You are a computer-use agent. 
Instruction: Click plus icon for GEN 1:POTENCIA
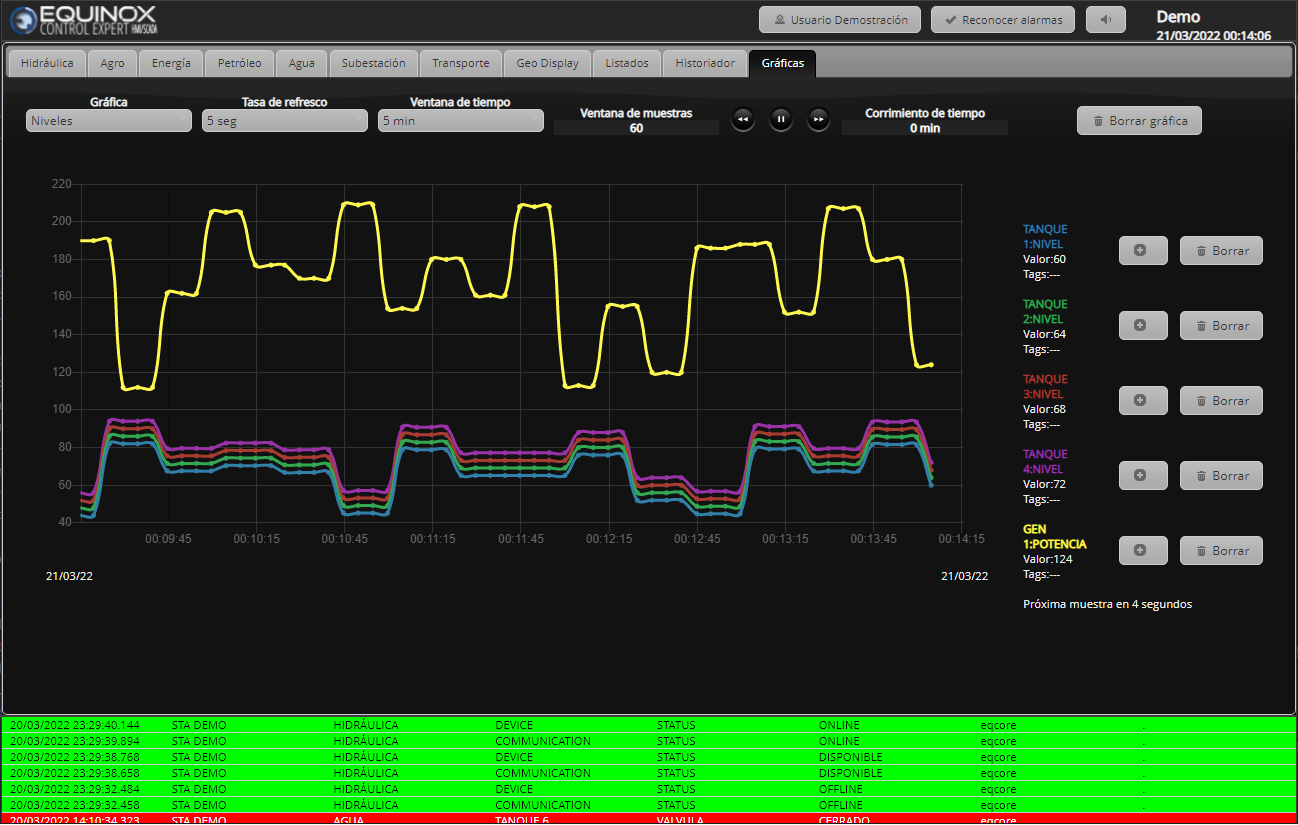[1143, 551]
